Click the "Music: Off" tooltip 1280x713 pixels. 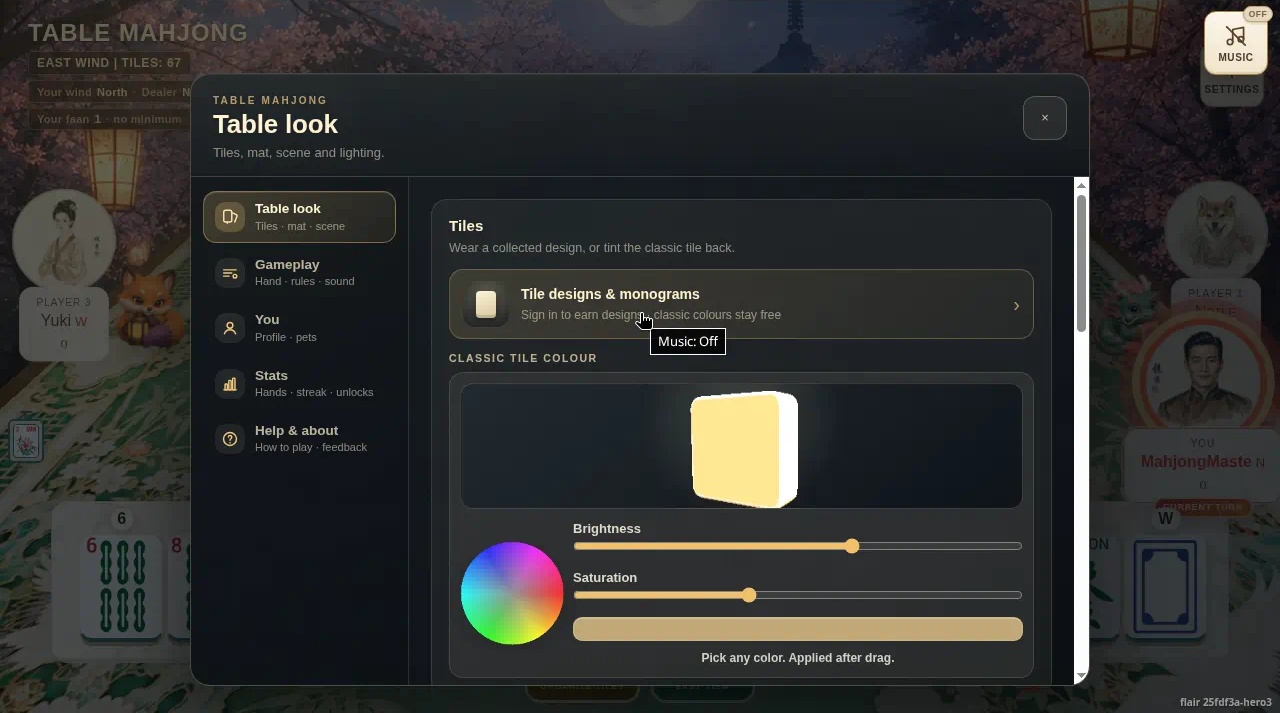(x=688, y=341)
